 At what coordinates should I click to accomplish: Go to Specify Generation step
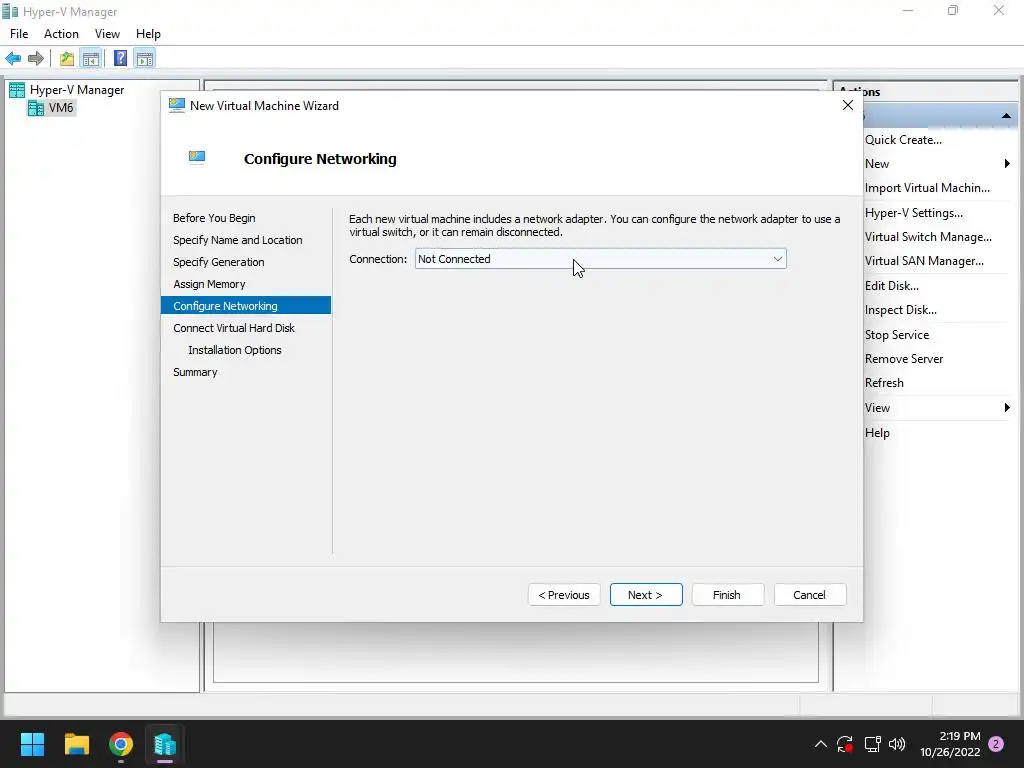219,263
